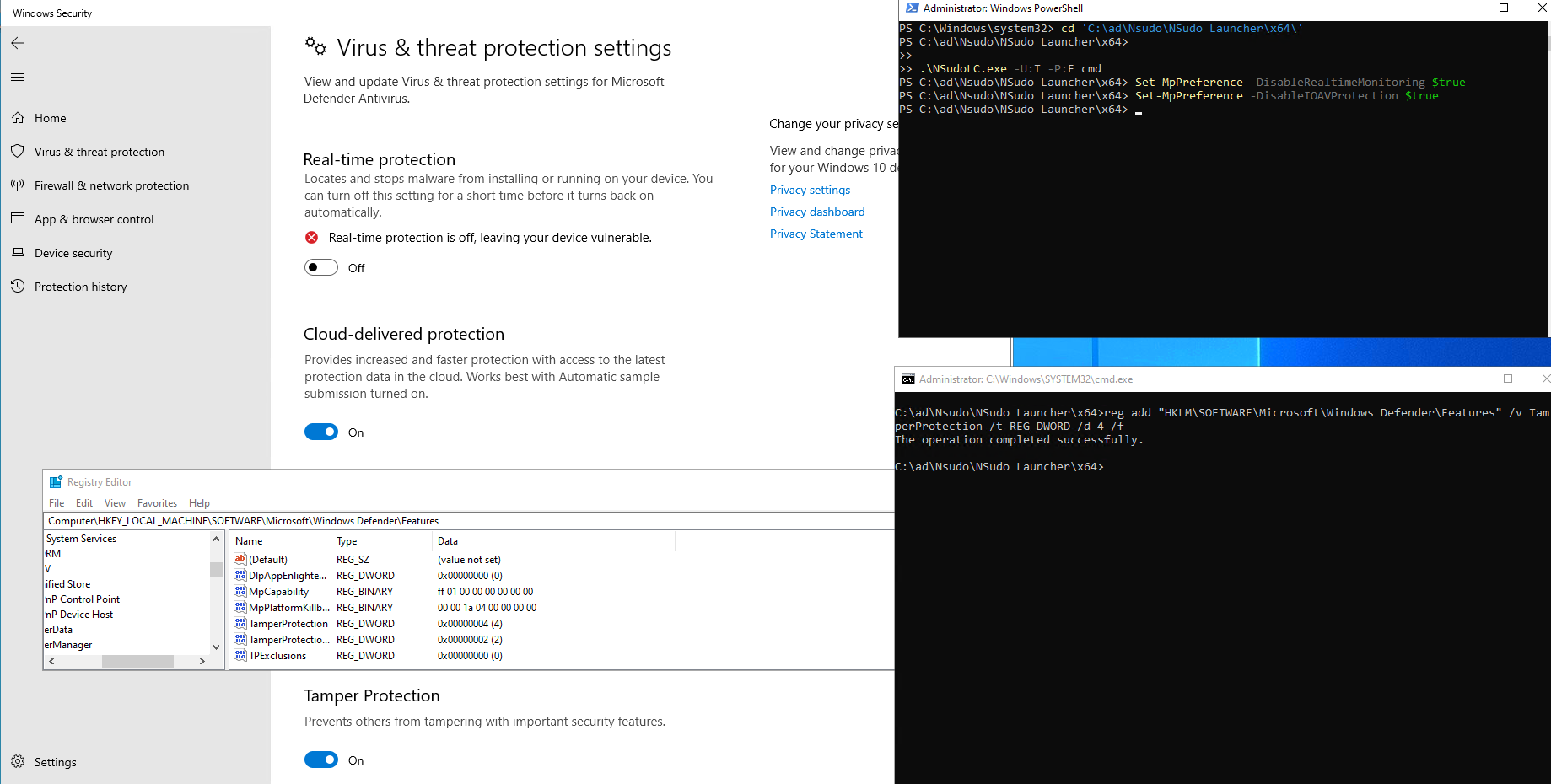Click the Registry Editor address bar
This screenshot has height=784, width=1551.
point(468,521)
